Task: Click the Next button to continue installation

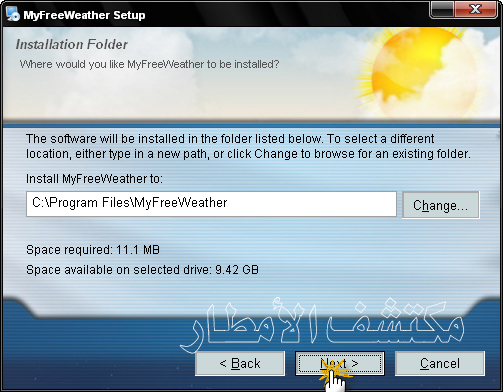Action: [x=340, y=363]
